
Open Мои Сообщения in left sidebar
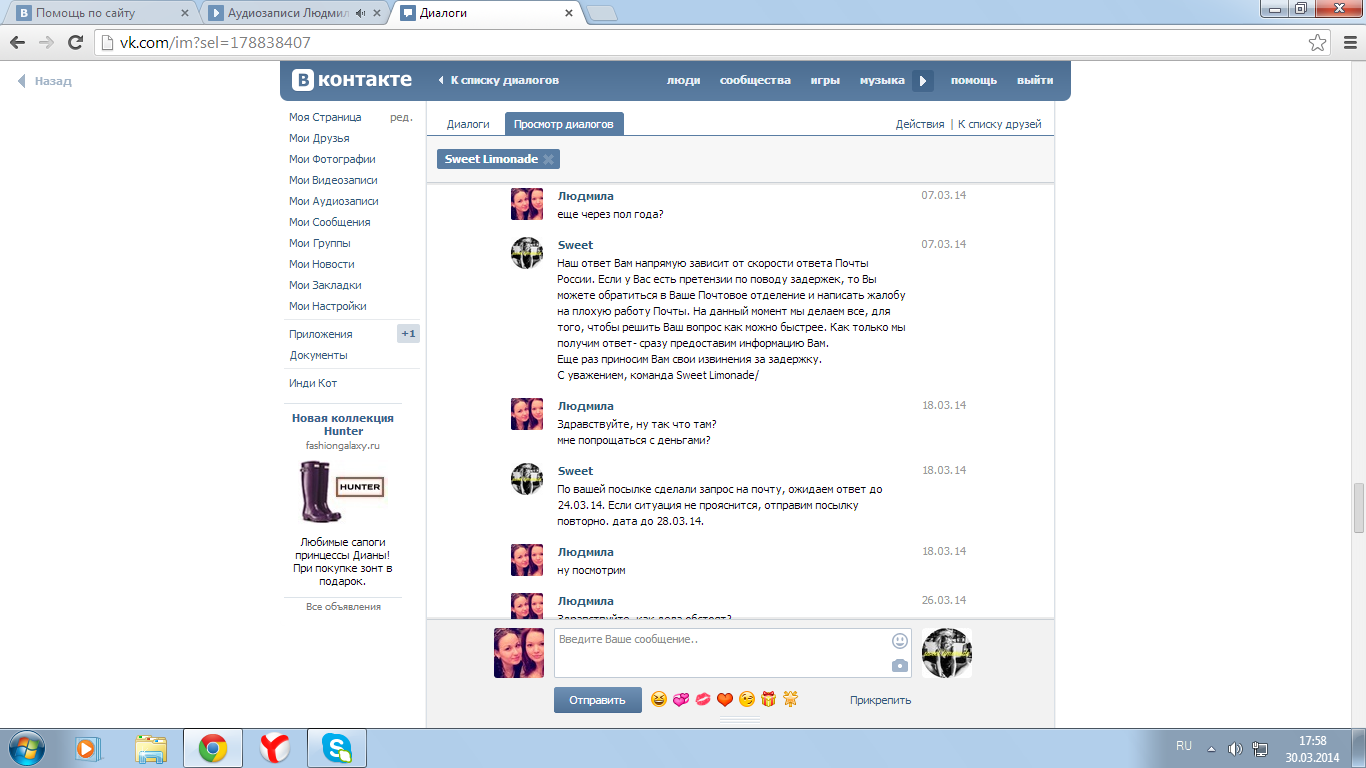(x=329, y=222)
